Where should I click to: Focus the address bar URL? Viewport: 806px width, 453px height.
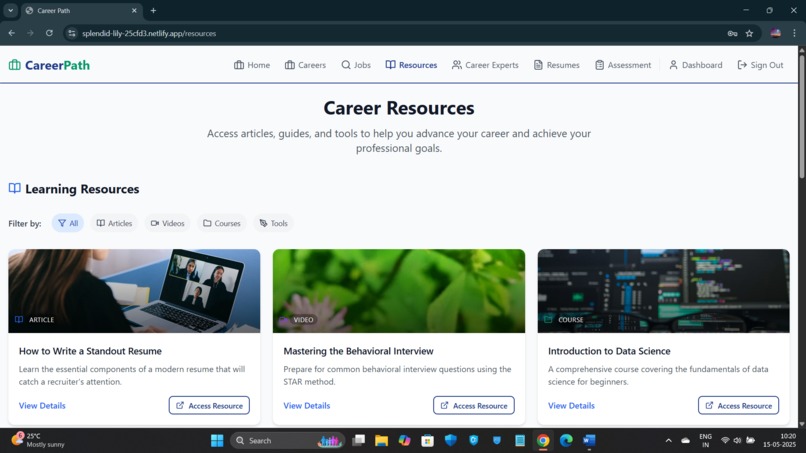pyautogui.click(x=149, y=33)
